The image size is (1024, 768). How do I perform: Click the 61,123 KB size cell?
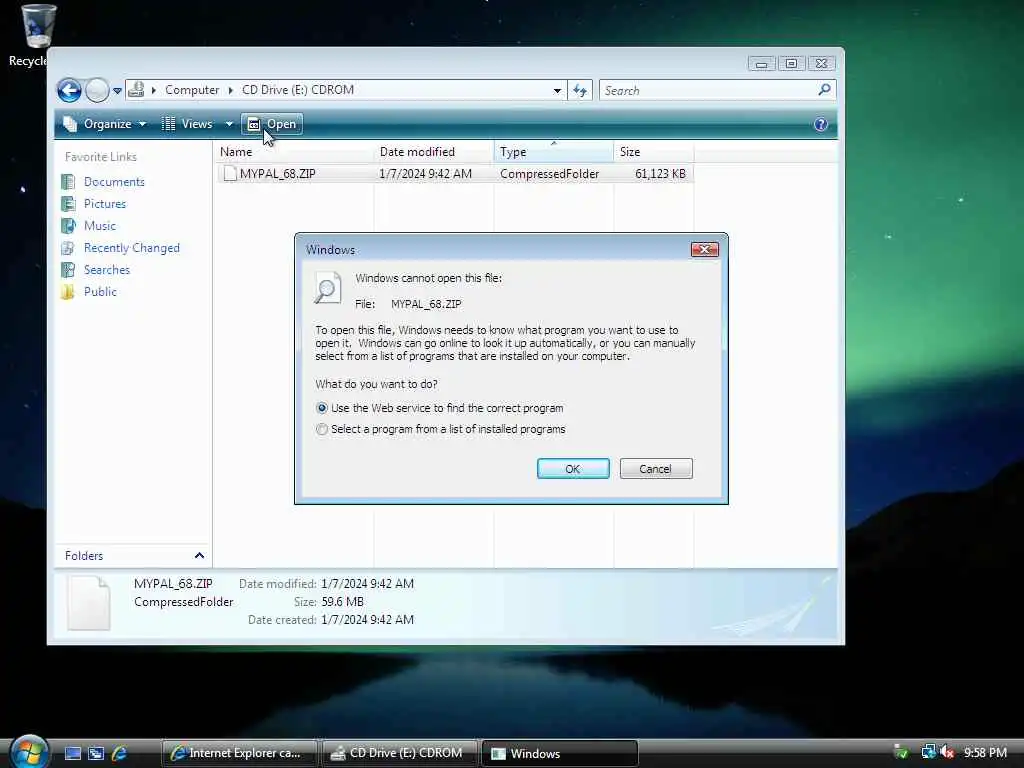[x=660, y=174]
